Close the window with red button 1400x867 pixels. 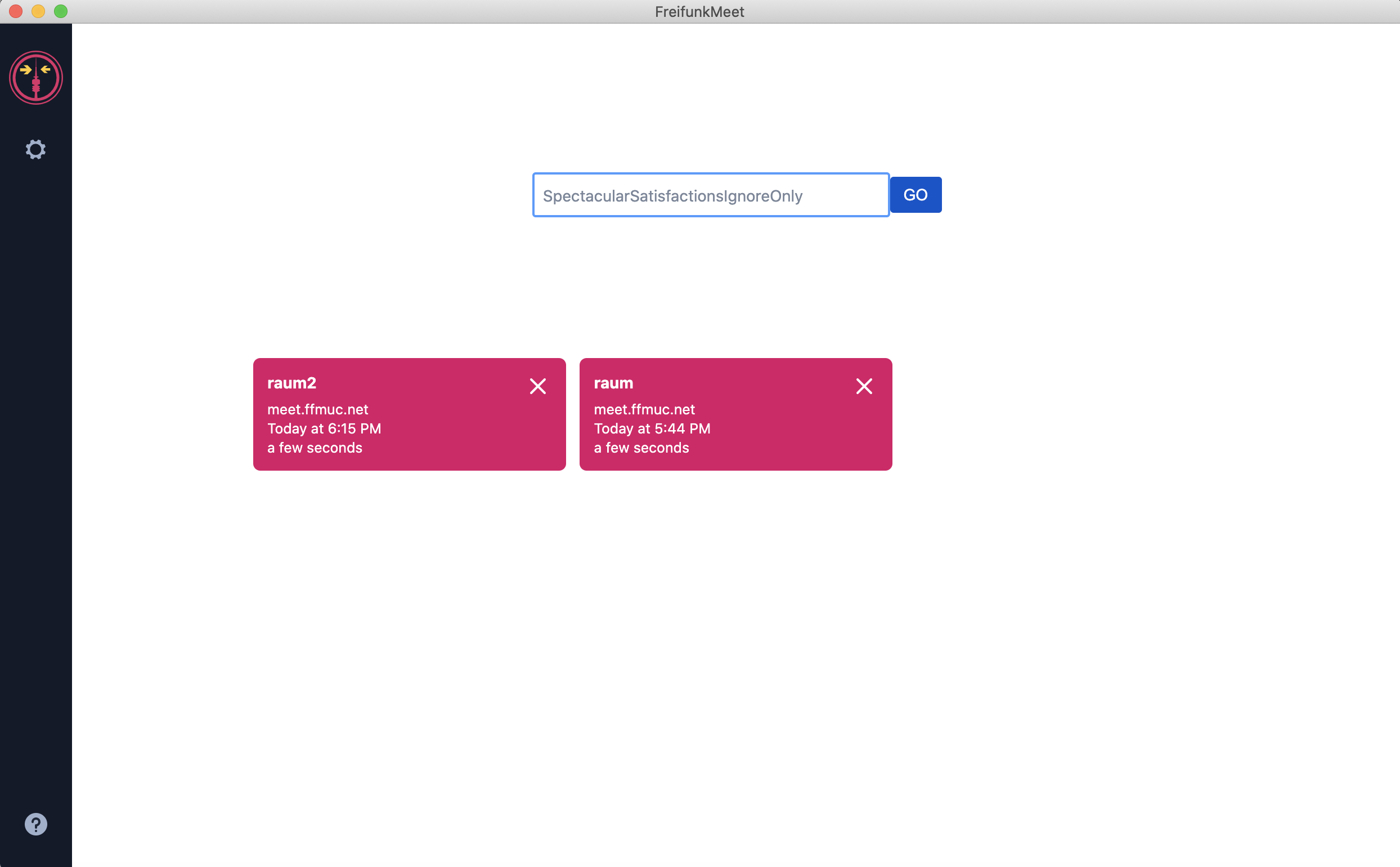point(15,11)
